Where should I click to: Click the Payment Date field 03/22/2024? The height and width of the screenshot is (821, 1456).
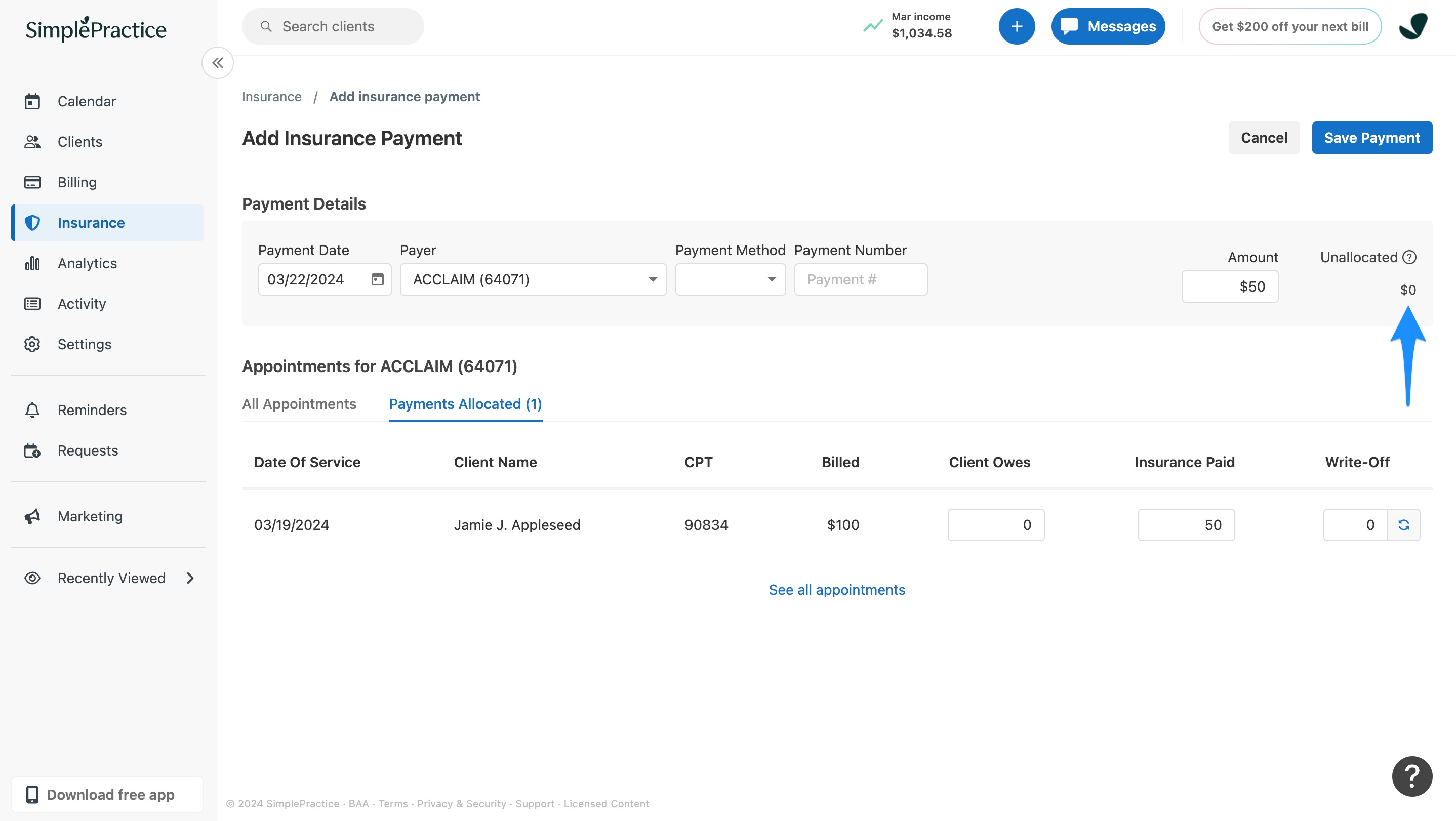click(325, 279)
